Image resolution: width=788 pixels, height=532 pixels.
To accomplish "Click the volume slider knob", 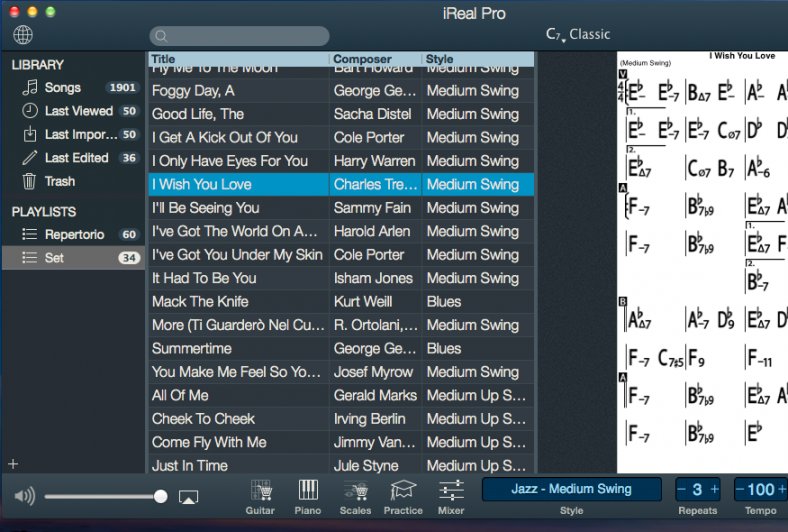I will (x=160, y=497).
